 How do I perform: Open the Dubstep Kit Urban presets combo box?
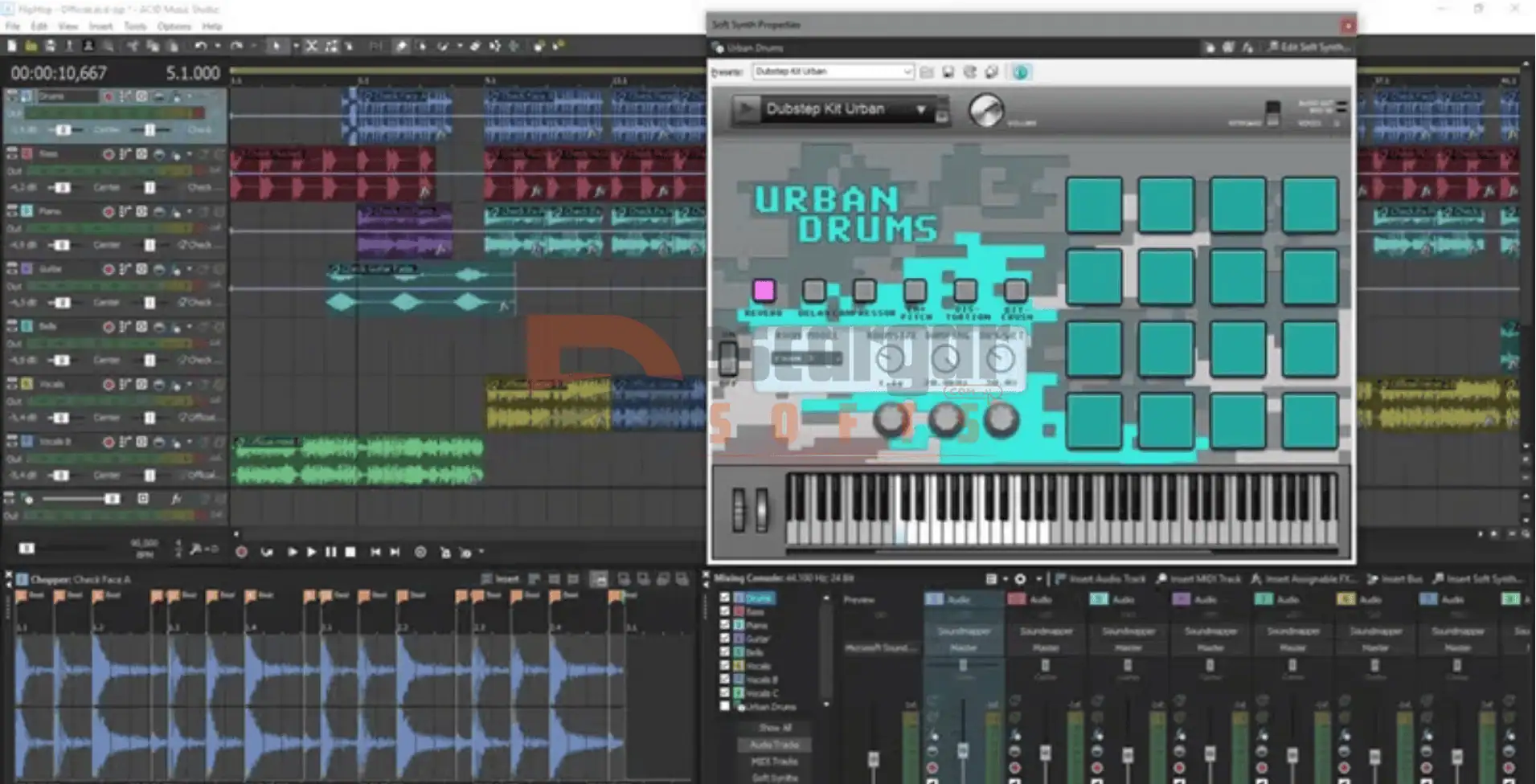coord(833,71)
